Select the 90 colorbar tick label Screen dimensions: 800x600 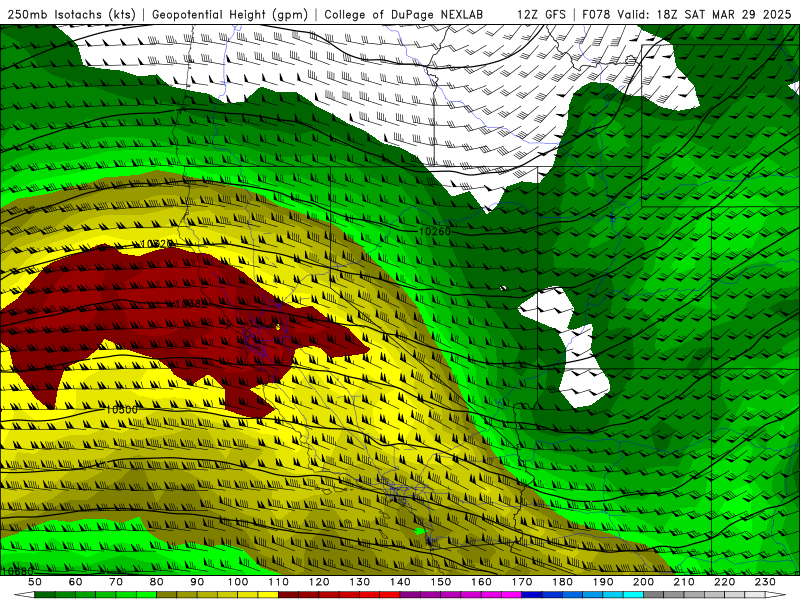tap(197, 582)
